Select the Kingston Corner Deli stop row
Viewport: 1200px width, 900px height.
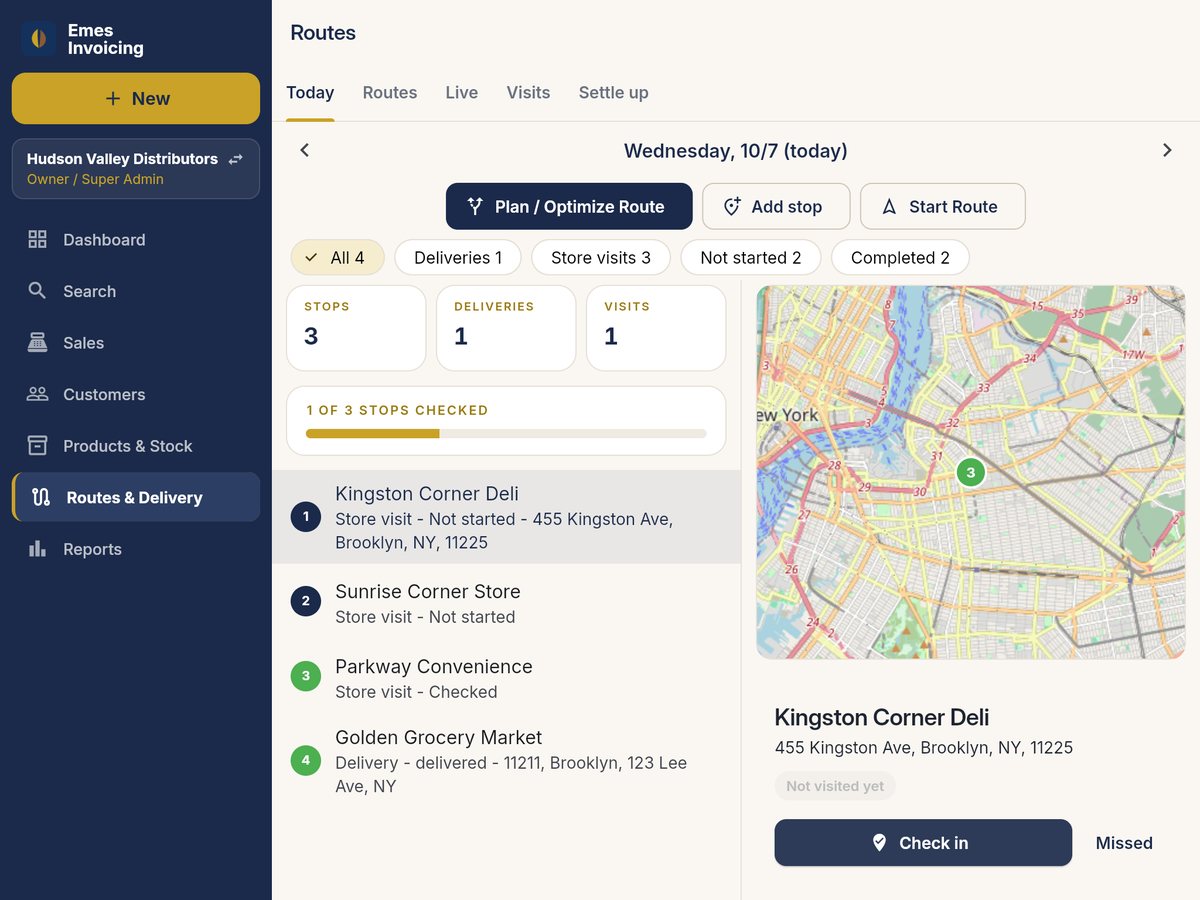tap(506, 517)
